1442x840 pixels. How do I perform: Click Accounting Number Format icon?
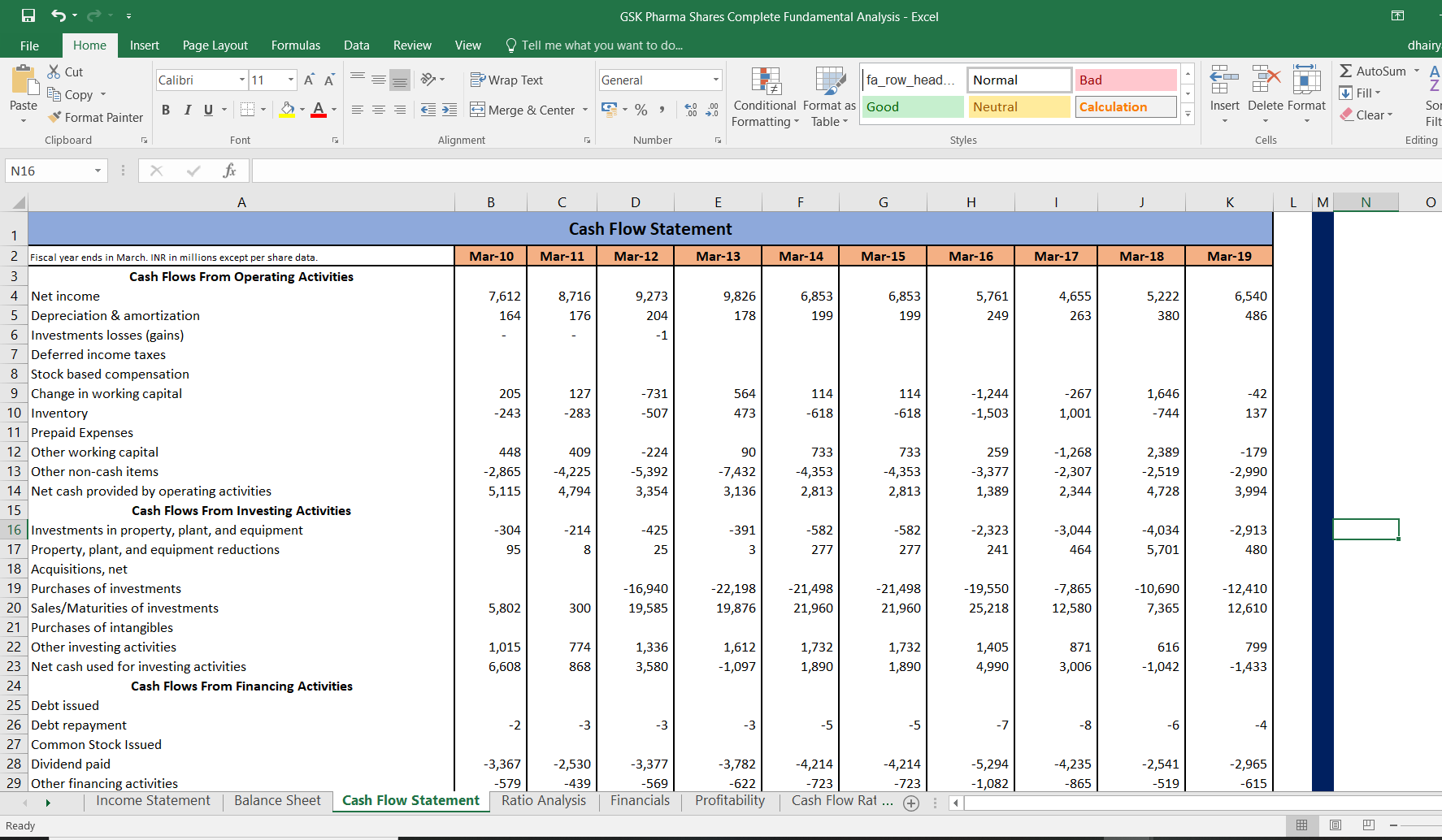click(x=609, y=109)
